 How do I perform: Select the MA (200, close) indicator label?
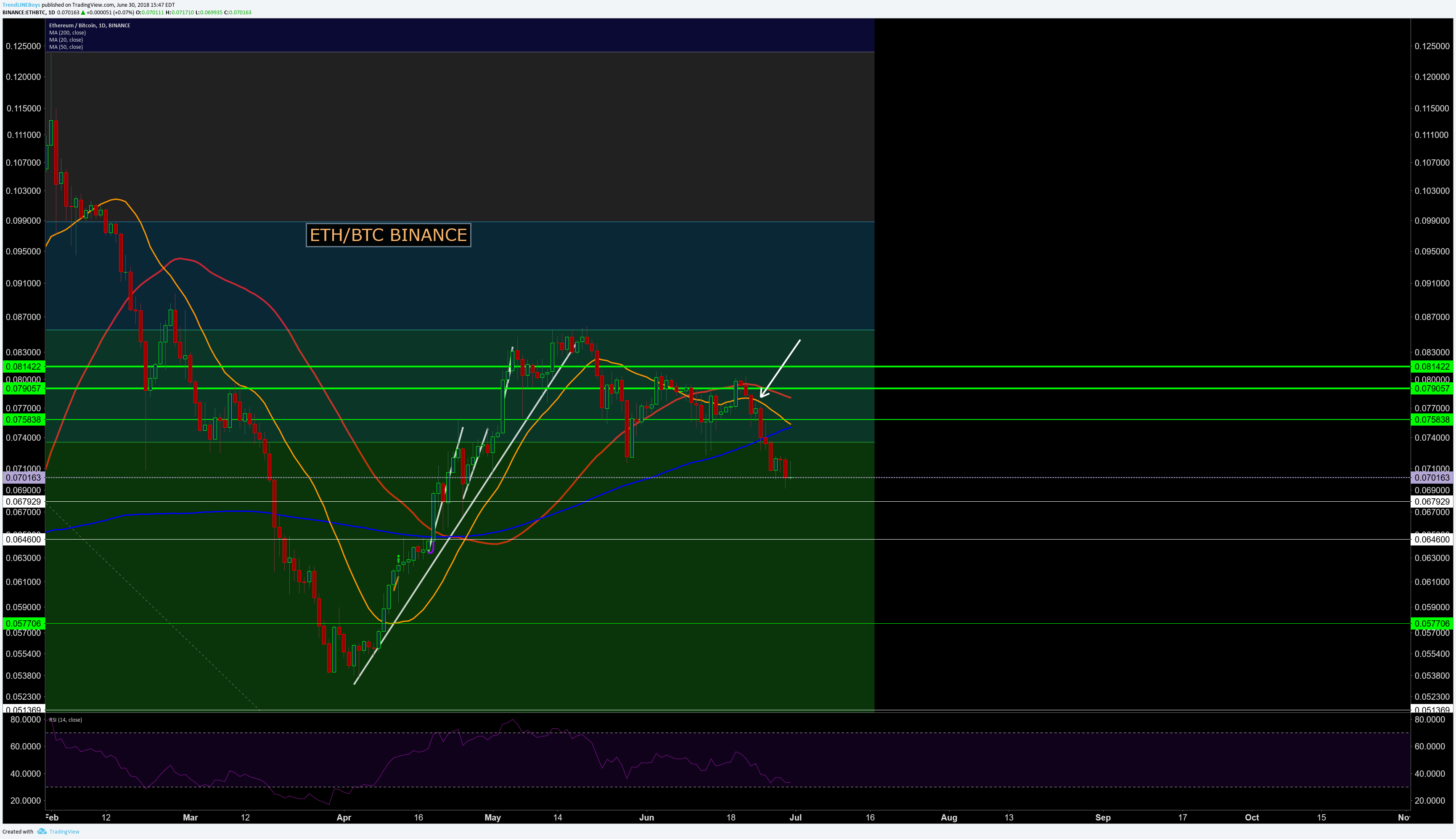[67, 33]
